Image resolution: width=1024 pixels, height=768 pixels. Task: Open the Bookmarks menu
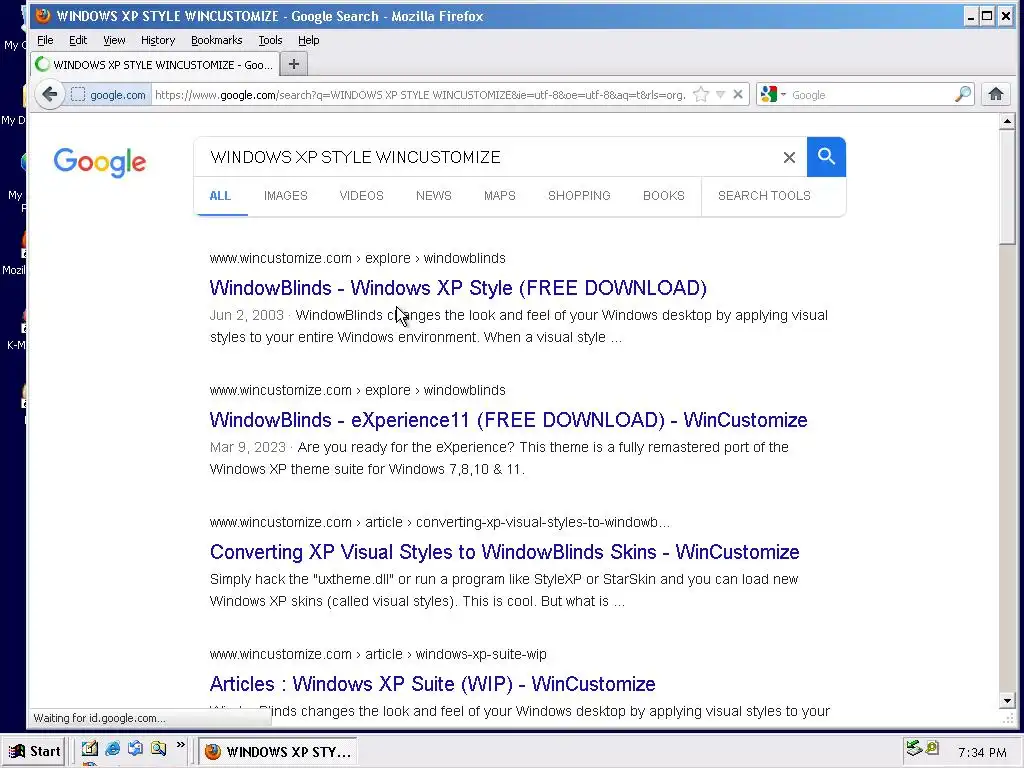[x=216, y=40]
